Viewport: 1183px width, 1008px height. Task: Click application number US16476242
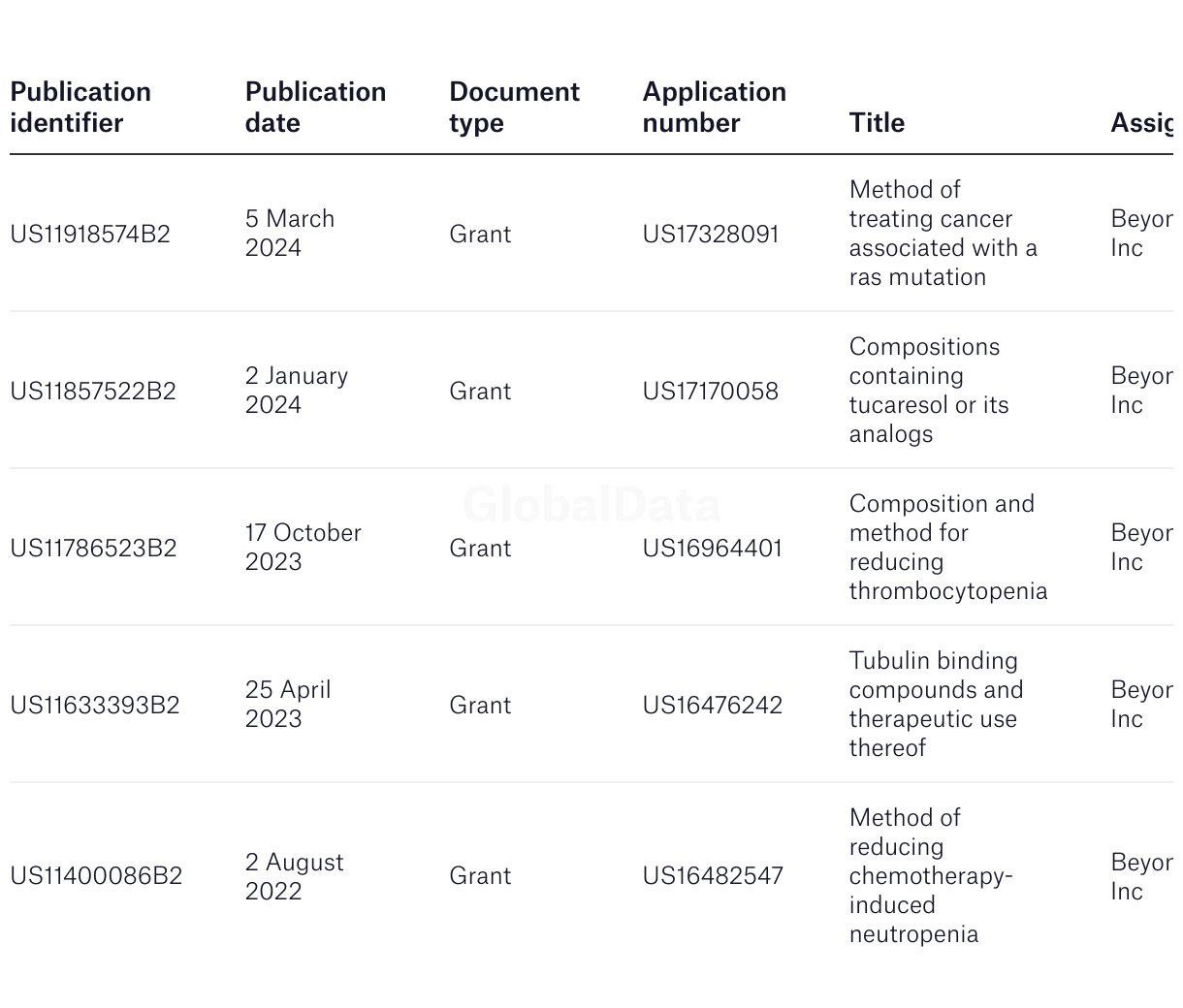pyautogui.click(x=712, y=706)
